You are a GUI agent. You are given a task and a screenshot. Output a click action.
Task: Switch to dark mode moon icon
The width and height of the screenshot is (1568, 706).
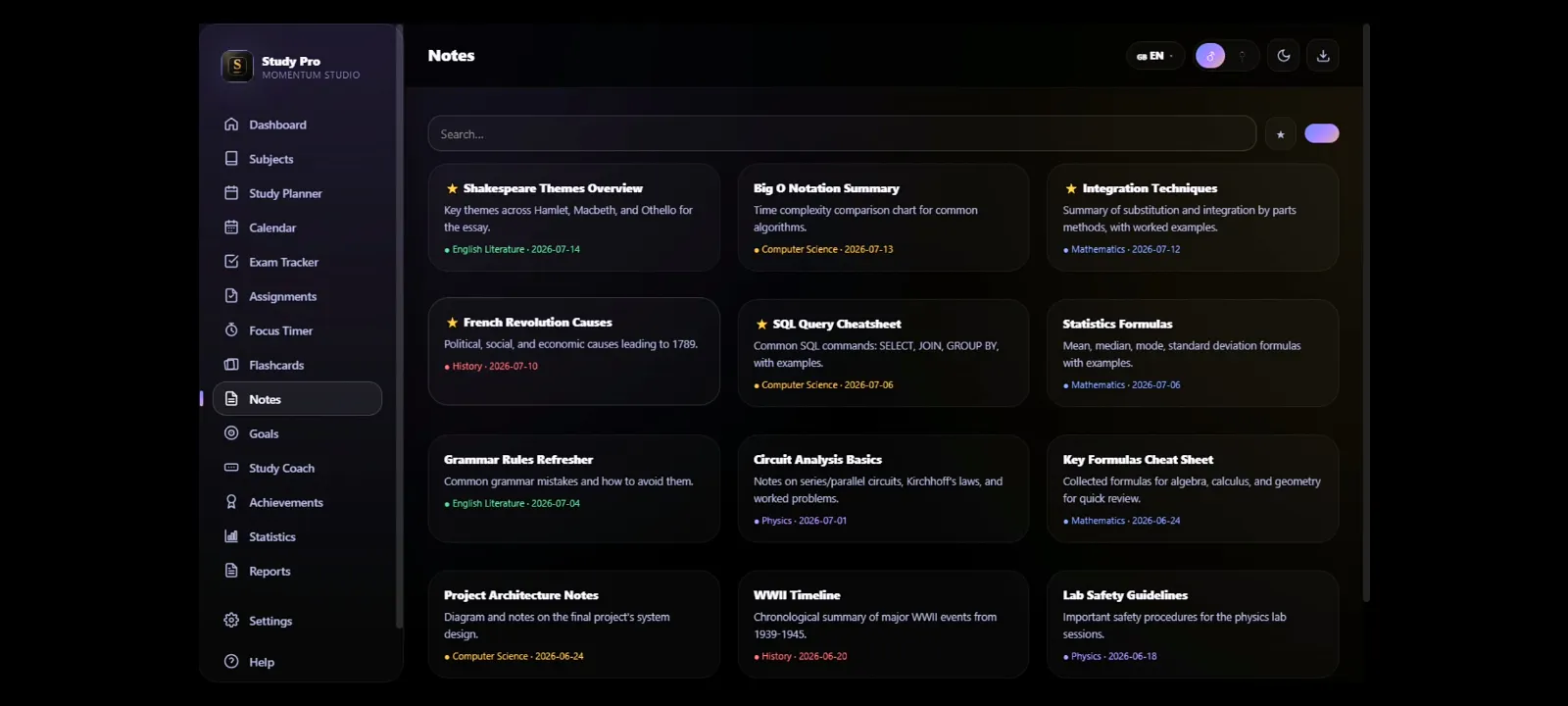(x=1284, y=56)
